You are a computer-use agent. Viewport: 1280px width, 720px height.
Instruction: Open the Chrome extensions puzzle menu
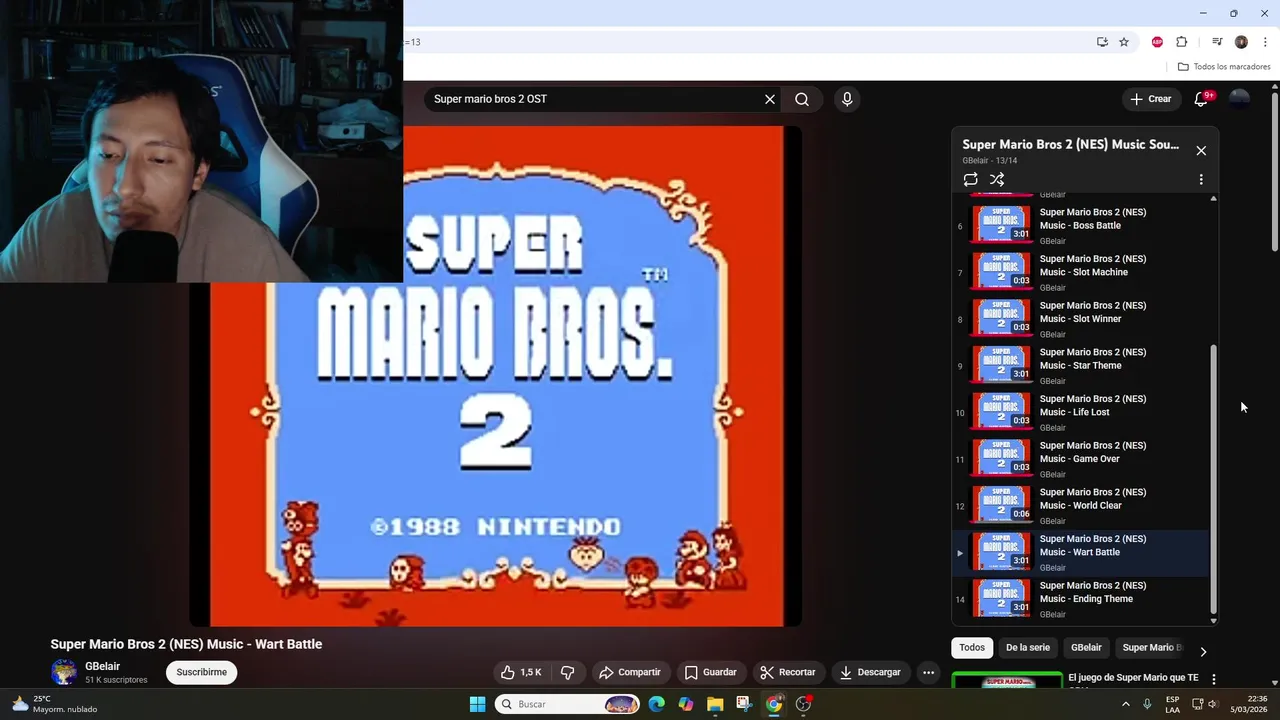(1181, 42)
